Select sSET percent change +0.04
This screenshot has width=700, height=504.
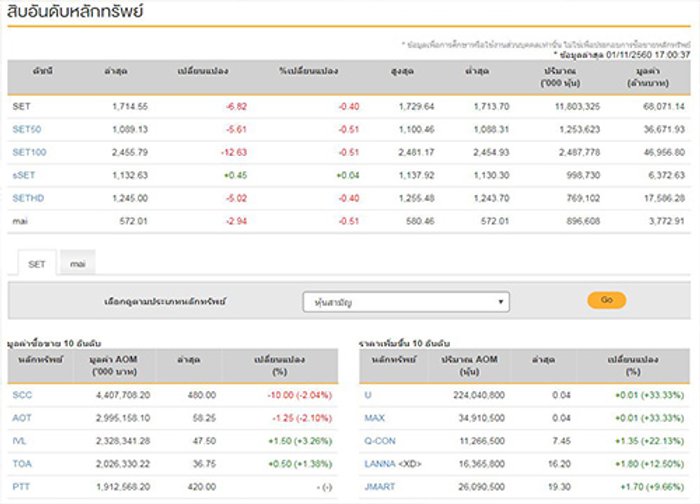pyautogui.click(x=348, y=175)
